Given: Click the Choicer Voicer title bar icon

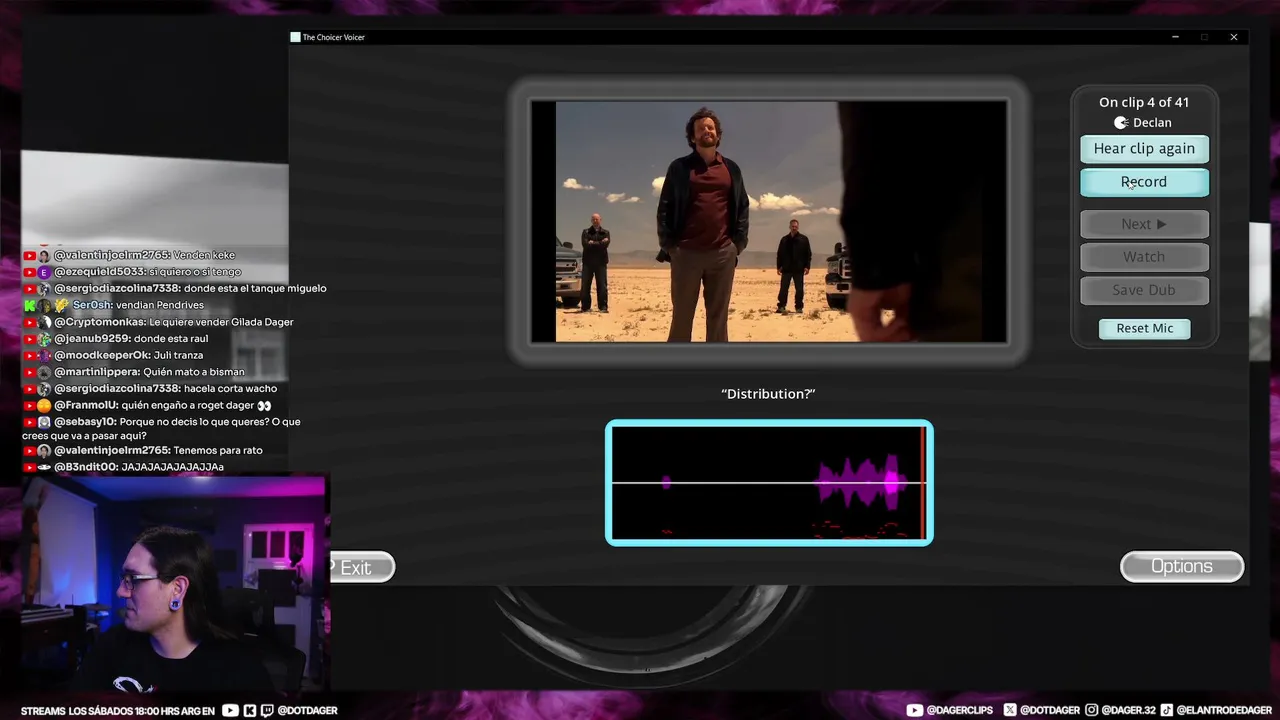Looking at the screenshot, I should 295,37.
